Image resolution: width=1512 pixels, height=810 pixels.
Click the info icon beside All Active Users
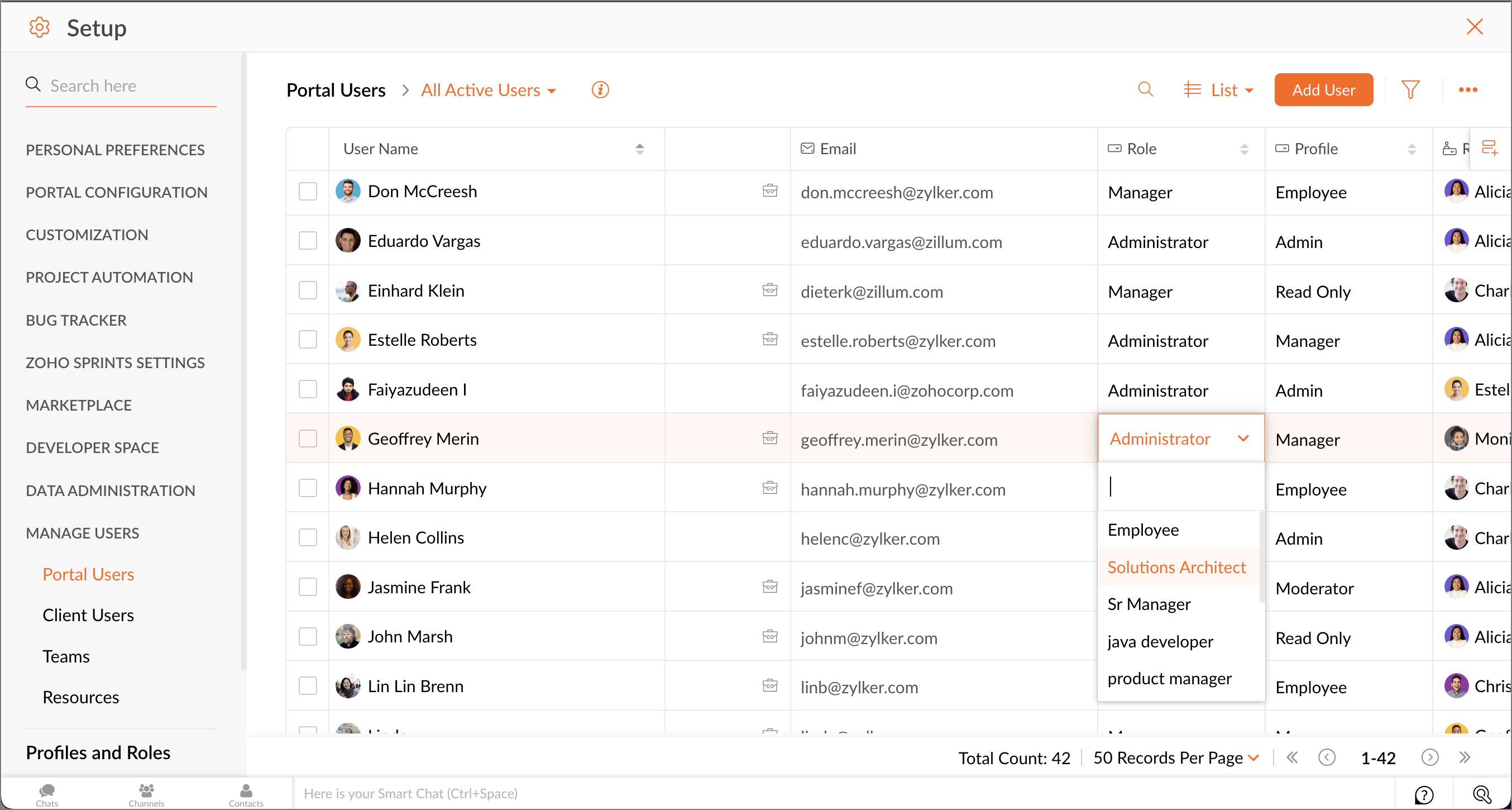(600, 90)
